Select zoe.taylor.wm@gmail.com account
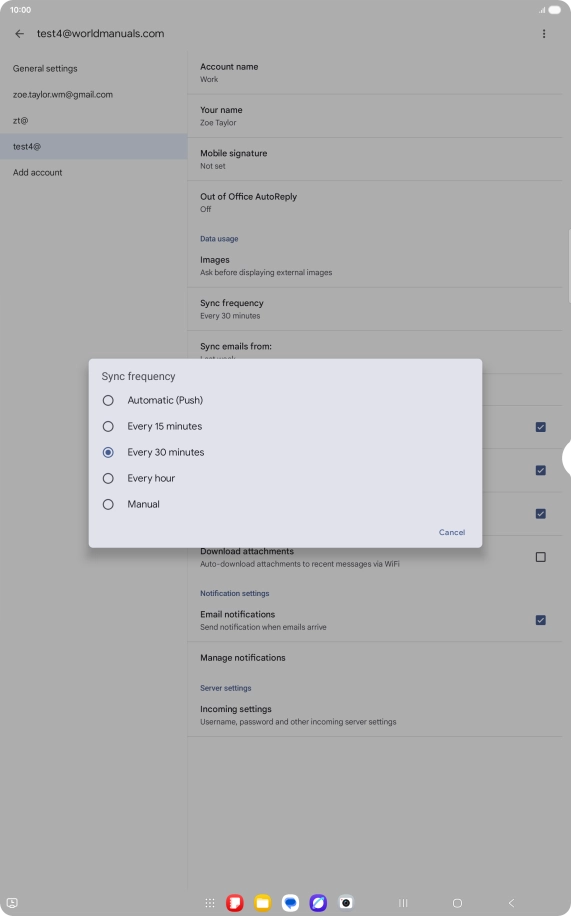Screen dimensions: 571x916 (94, 95)
